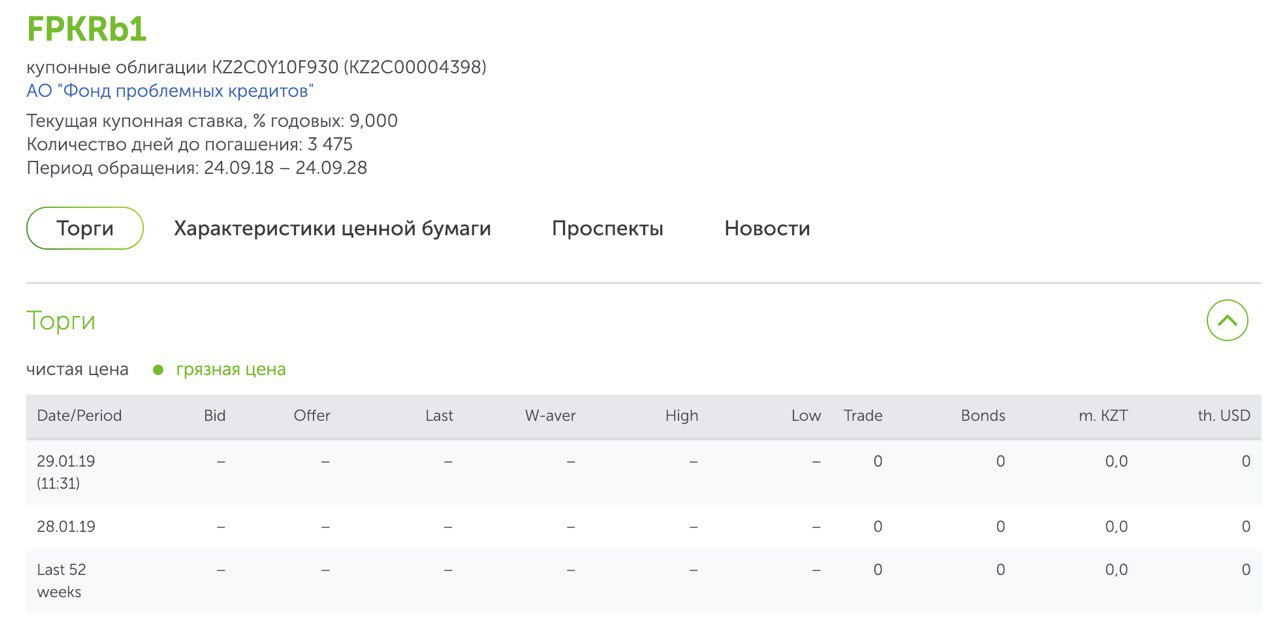Click the Date/Period column header
Screen dimensions: 1280x630
(79, 415)
